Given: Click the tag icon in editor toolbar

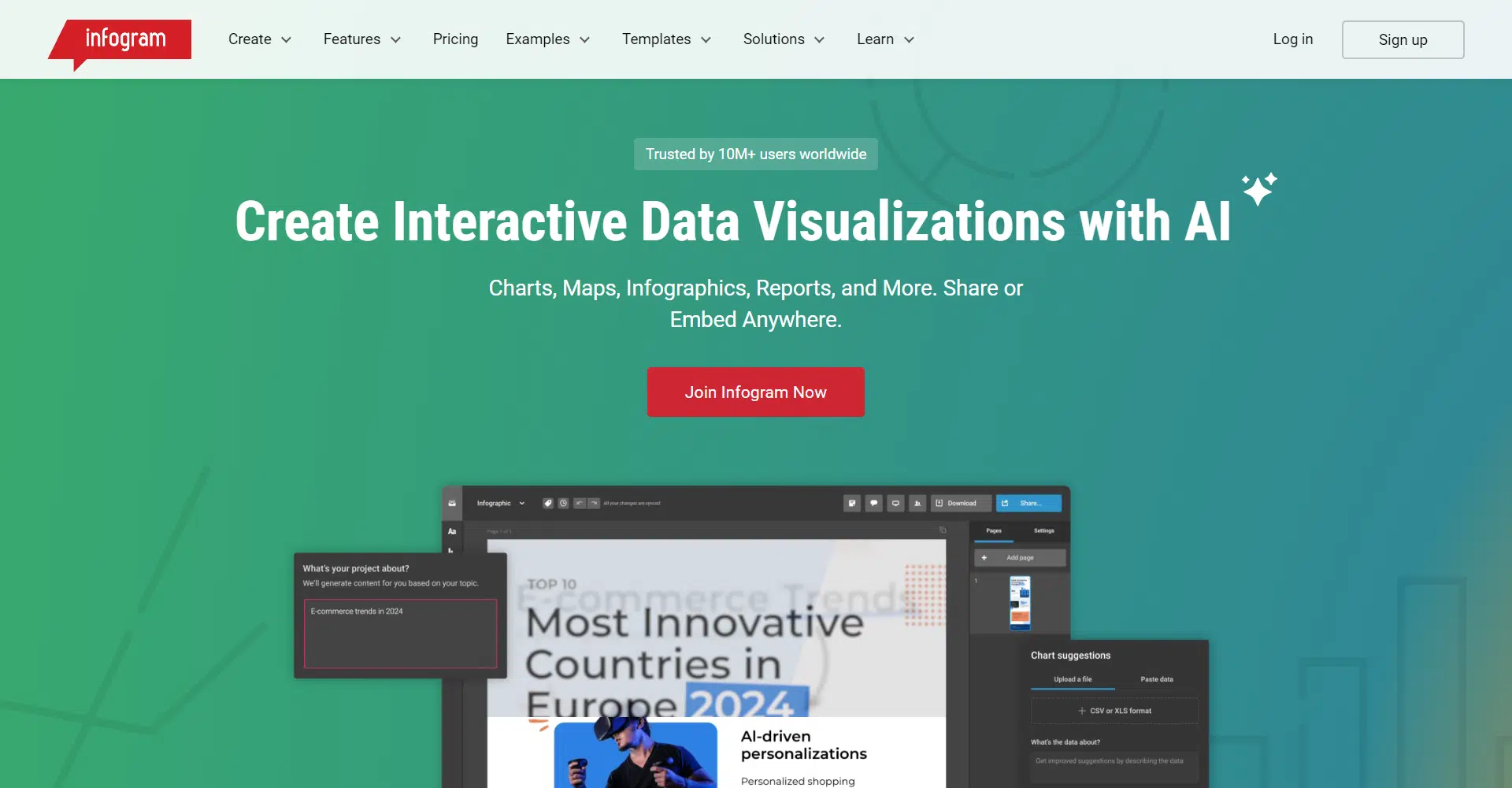Looking at the screenshot, I should (x=548, y=504).
